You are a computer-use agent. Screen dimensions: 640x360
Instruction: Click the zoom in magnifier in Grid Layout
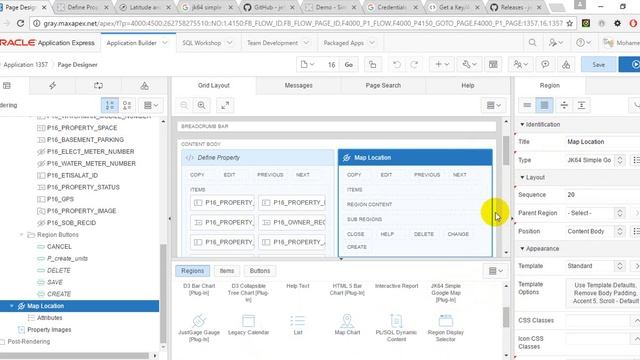pos(202,105)
